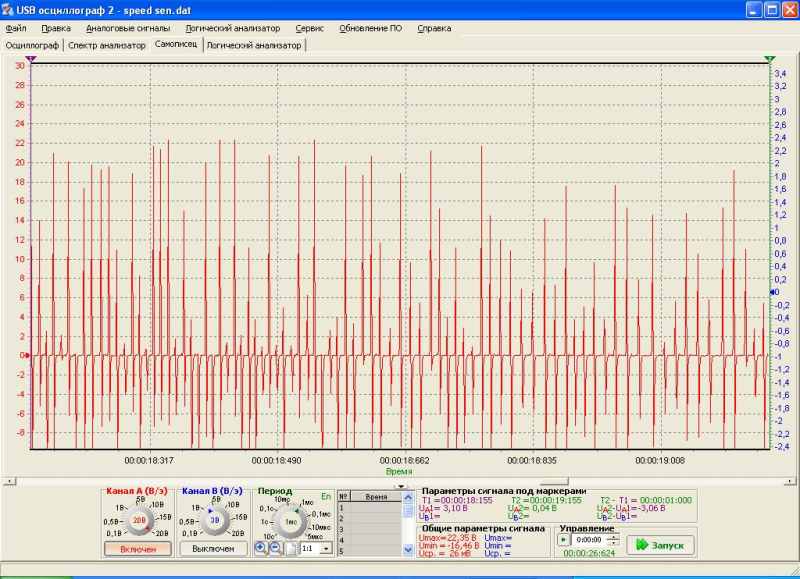Screen dimensions: 800x579
Task: Click the purple T1 marker triangle
Action: [31, 60]
